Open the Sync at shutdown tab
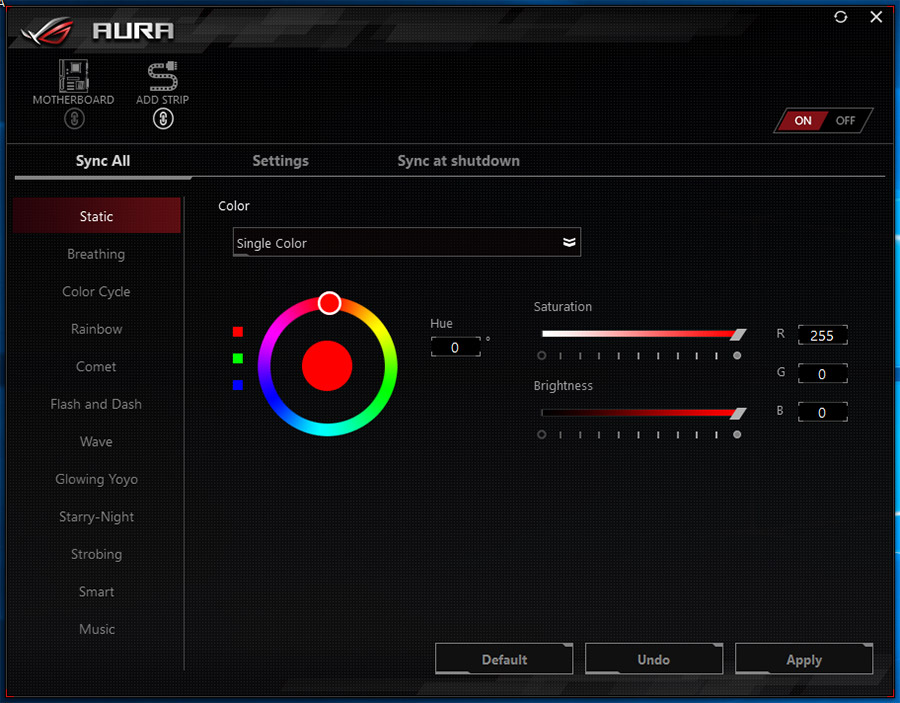This screenshot has height=703, width=900. point(458,161)
